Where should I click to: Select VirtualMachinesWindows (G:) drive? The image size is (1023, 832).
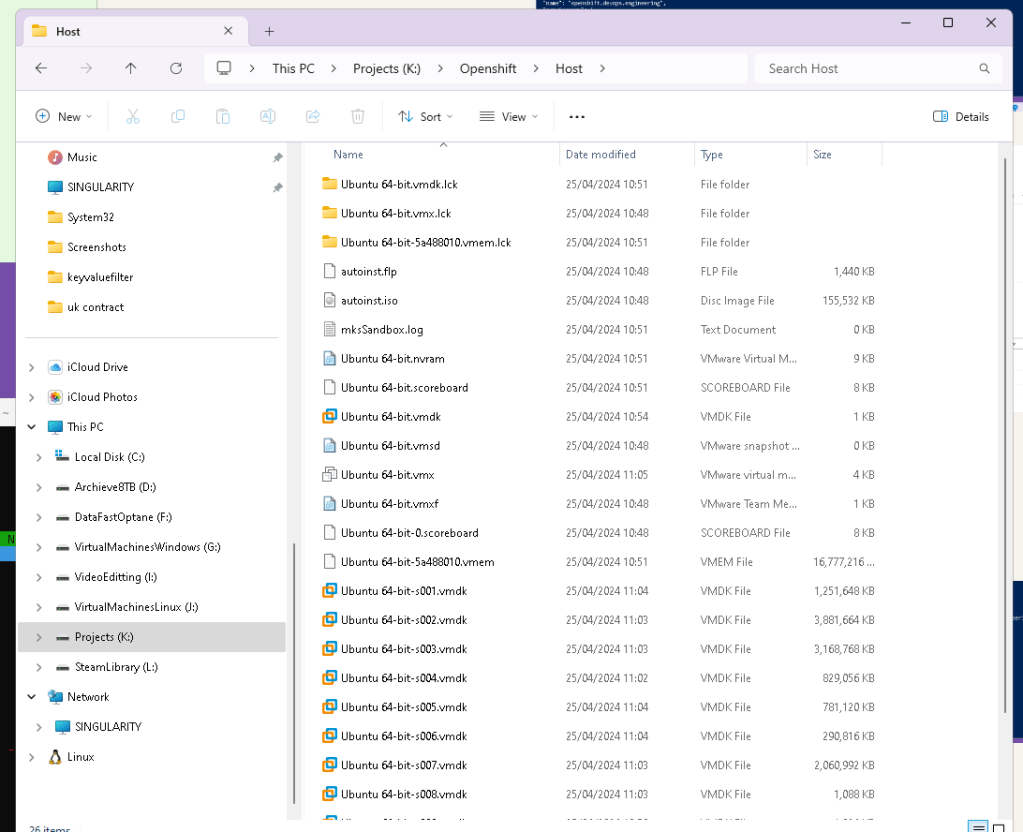[x=147, y=547]
